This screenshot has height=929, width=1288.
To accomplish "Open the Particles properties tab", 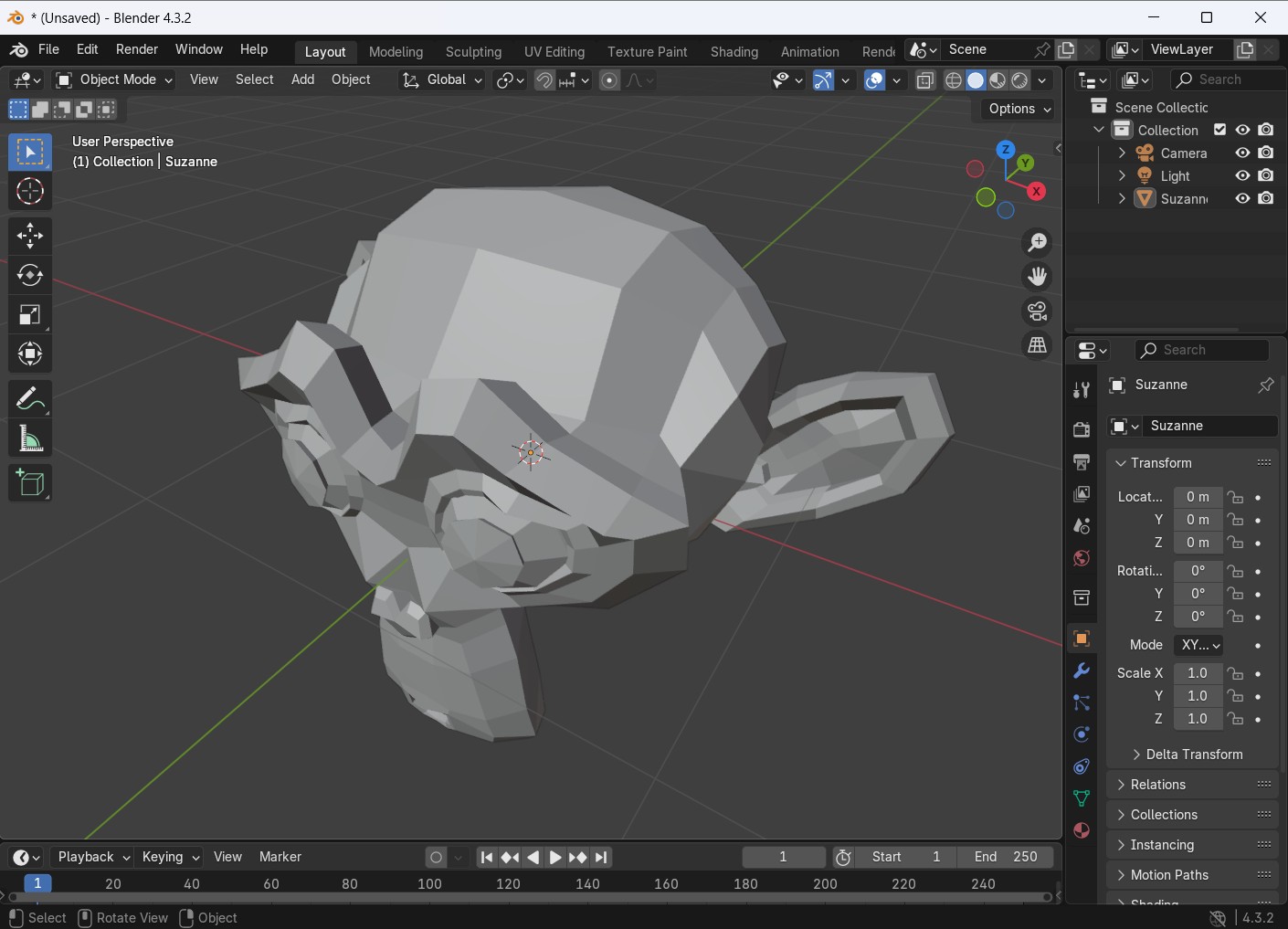I will pyautogui.click(x=1082, y=702).
